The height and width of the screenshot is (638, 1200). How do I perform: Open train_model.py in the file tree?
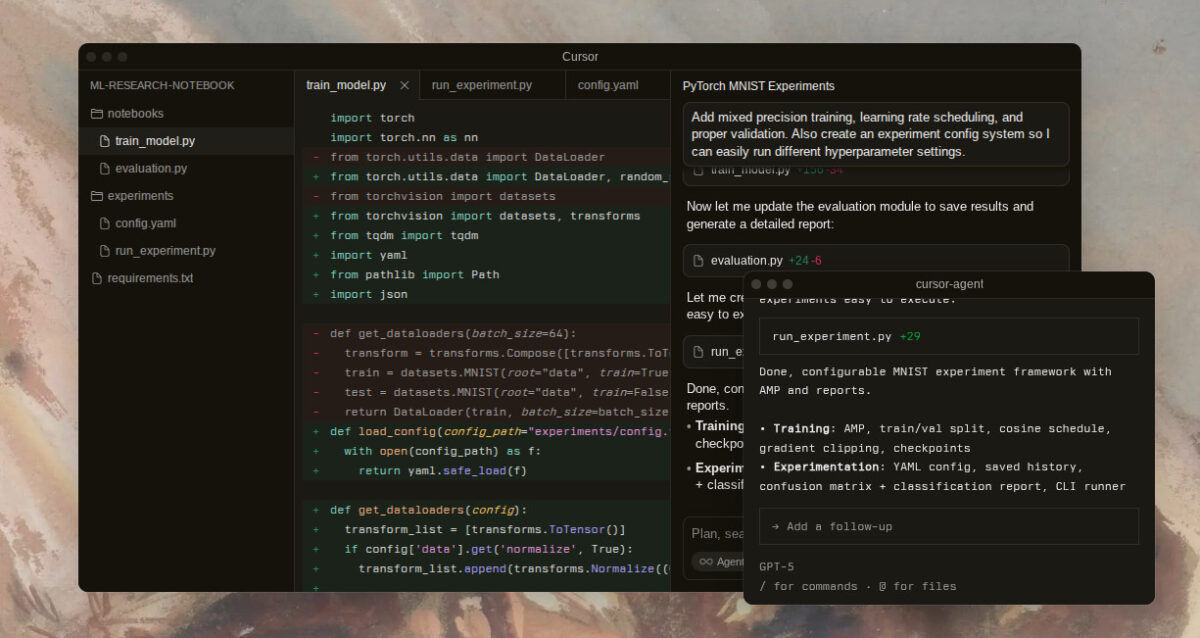click(x=186, y=141)
